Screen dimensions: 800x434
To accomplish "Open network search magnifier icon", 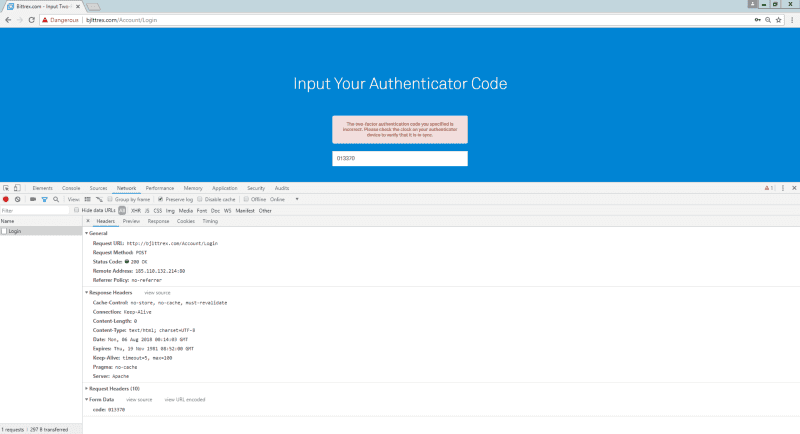I will [x=56, y=199].
